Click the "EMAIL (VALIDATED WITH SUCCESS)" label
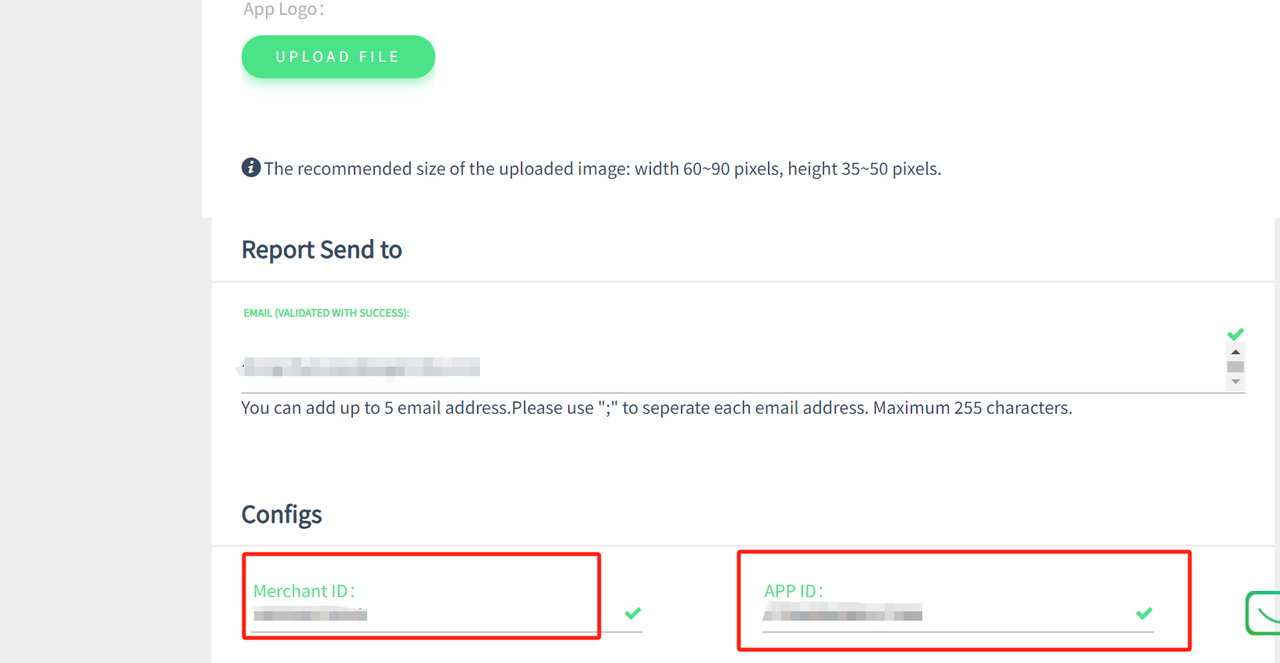This screenshot has height=663, width=1280. (x=326, y=313)
